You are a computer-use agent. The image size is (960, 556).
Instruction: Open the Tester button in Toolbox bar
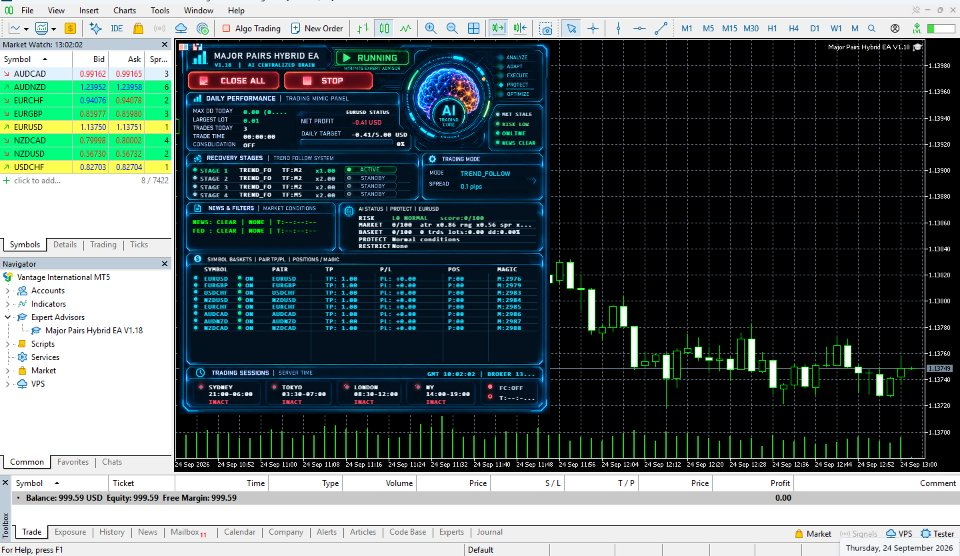(x=938, y=533)
